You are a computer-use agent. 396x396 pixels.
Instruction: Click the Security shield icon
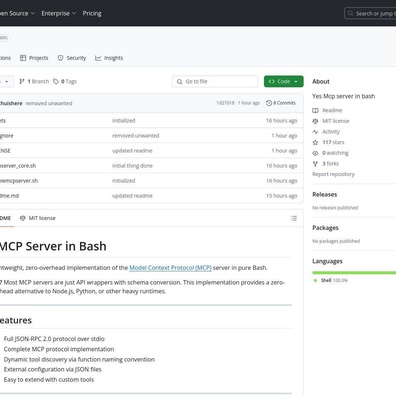click(60, 58)
